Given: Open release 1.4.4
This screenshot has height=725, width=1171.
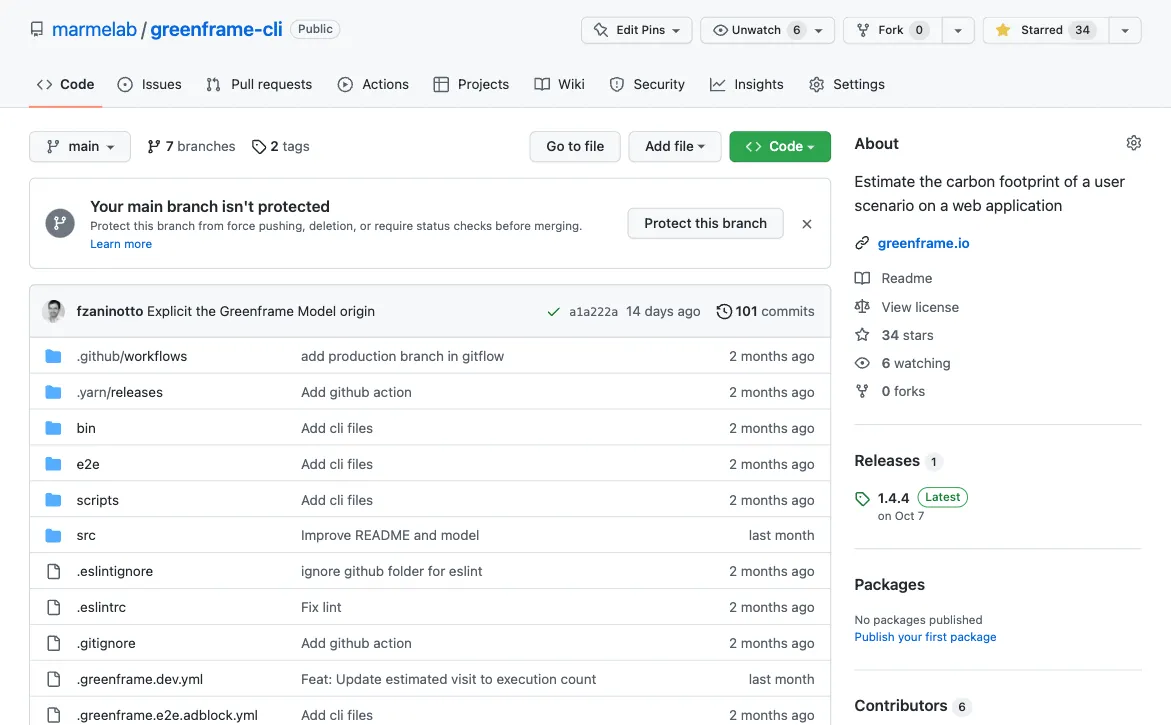Looking at the screenshot, I should (893, 498).
